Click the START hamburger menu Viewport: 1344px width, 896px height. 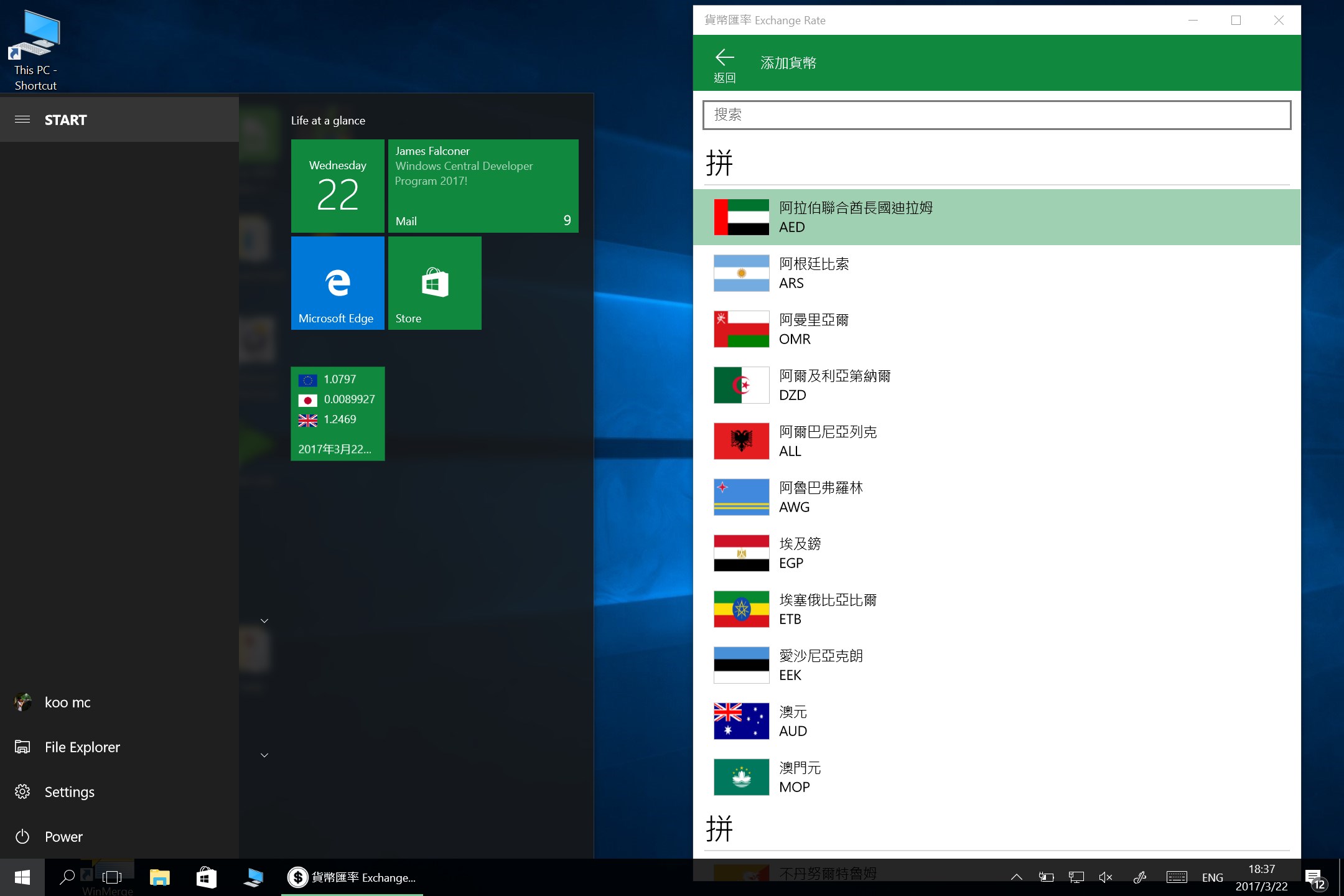tap(22, 119)
